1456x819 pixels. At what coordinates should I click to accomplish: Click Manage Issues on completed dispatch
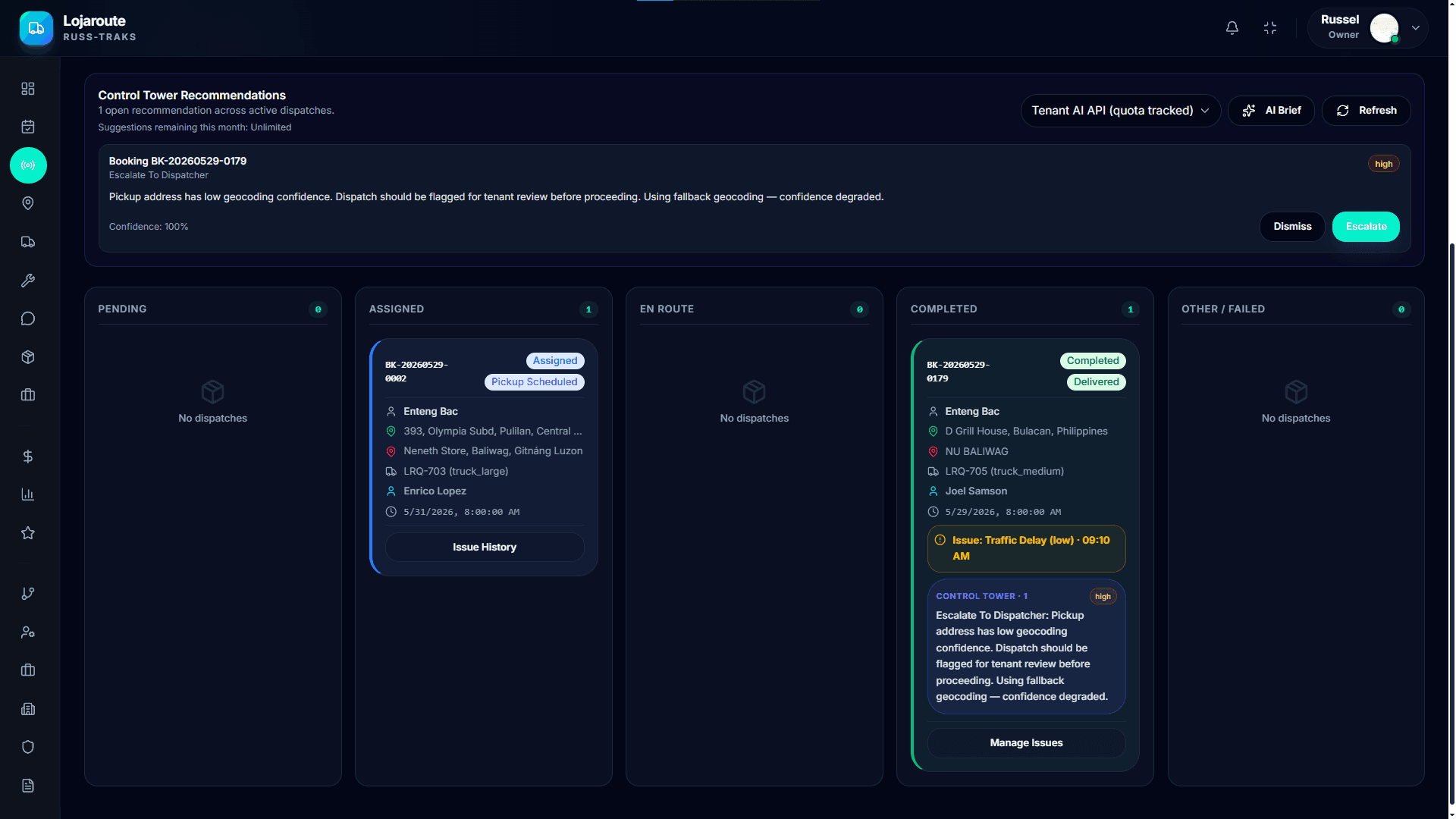pyautogui.click(x=1026, y=743)
